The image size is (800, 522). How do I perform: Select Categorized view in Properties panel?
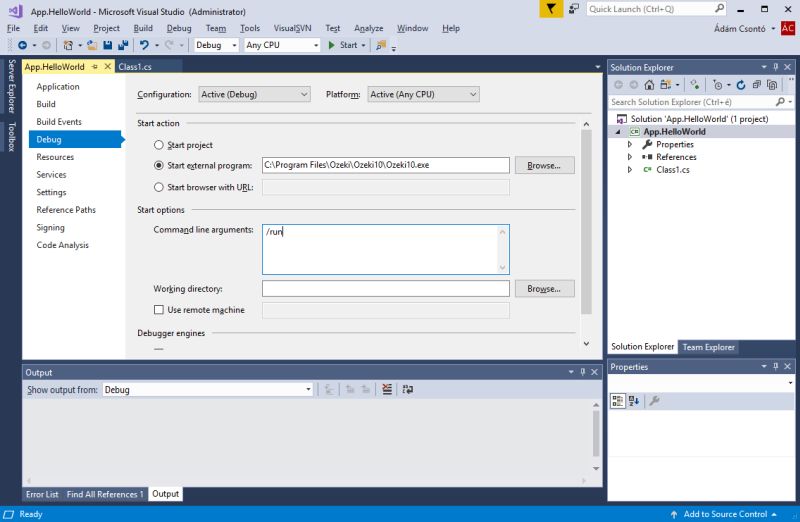pyautogui.click(x=617, y=401)
